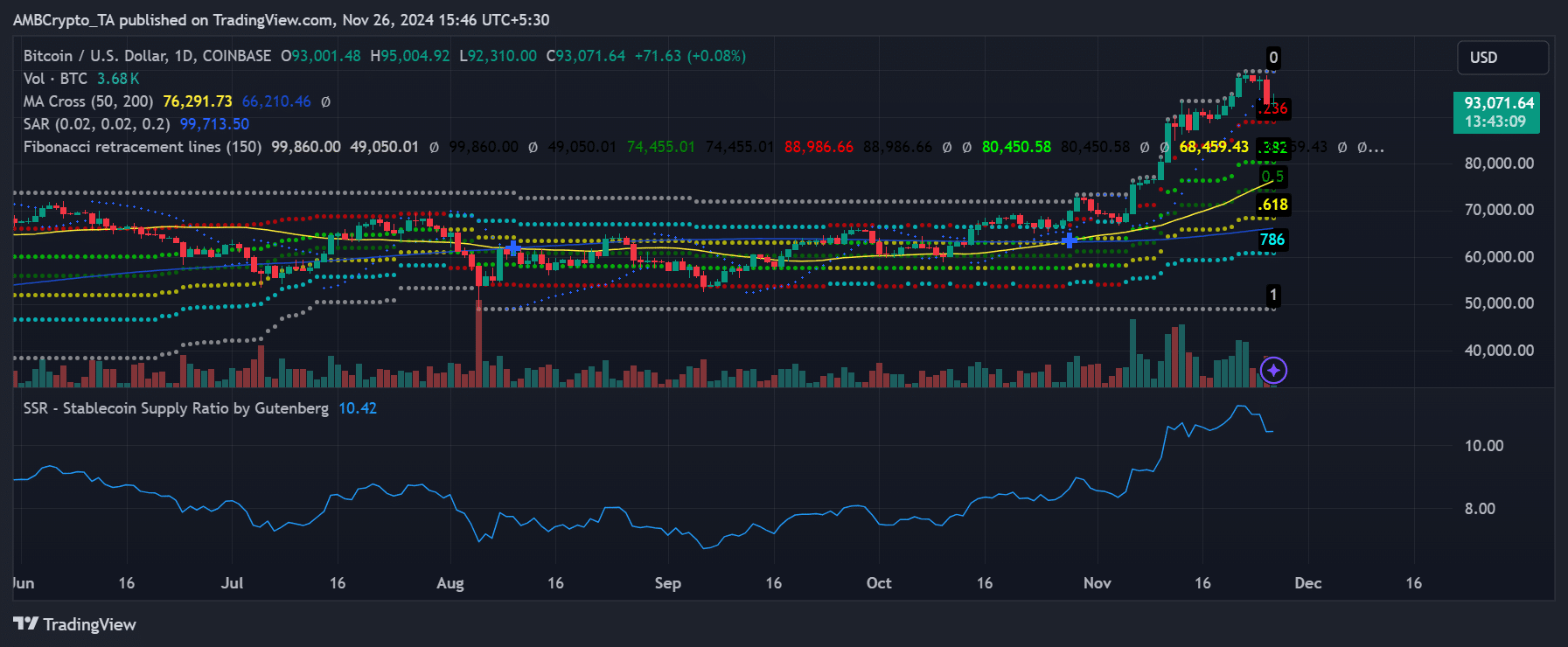Click the Fibonacci .236 level label

tap(1272, 108)
